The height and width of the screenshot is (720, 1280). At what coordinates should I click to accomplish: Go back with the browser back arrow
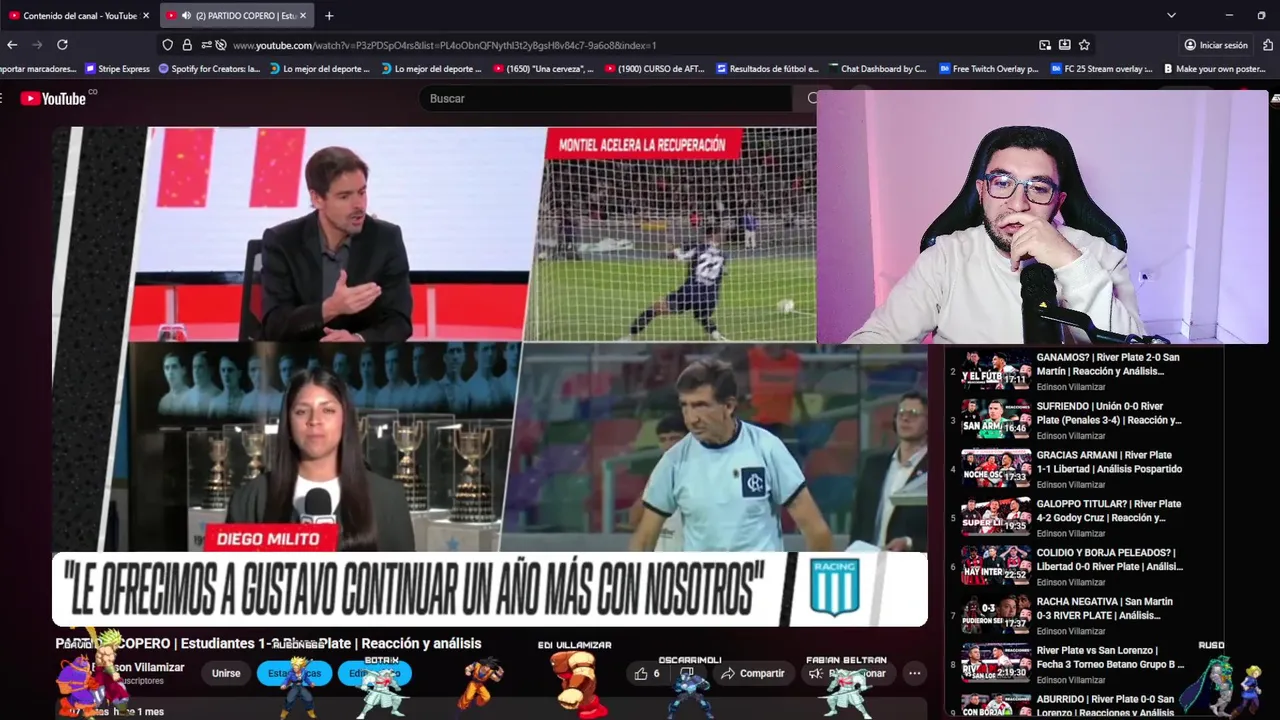click(12, 45)
